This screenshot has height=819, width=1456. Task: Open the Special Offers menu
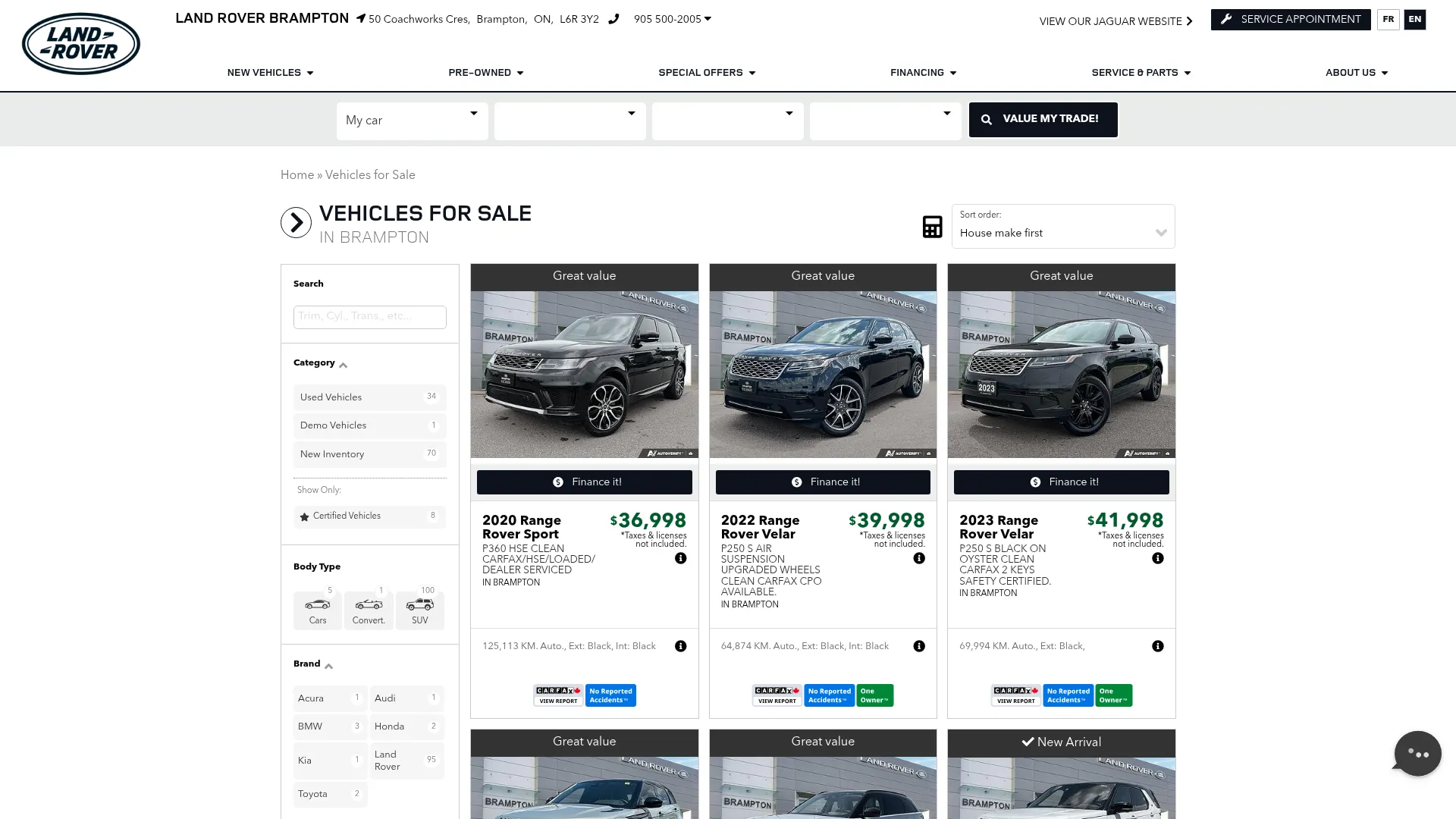(x=707, y=73)
